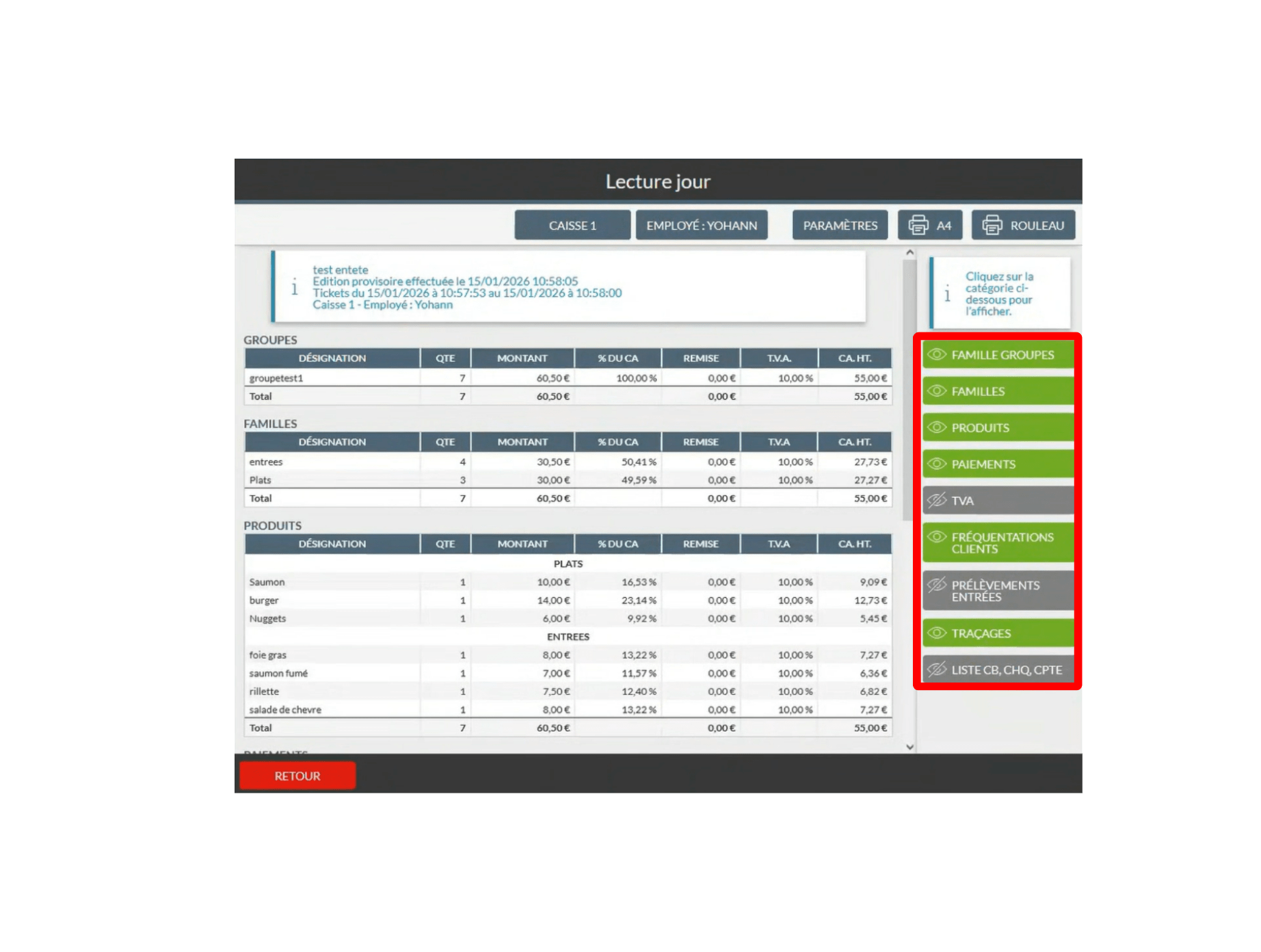The image size is (1261, 952).
Task: Click the scrollbar up arrow
Action: [x=910, y=252]
